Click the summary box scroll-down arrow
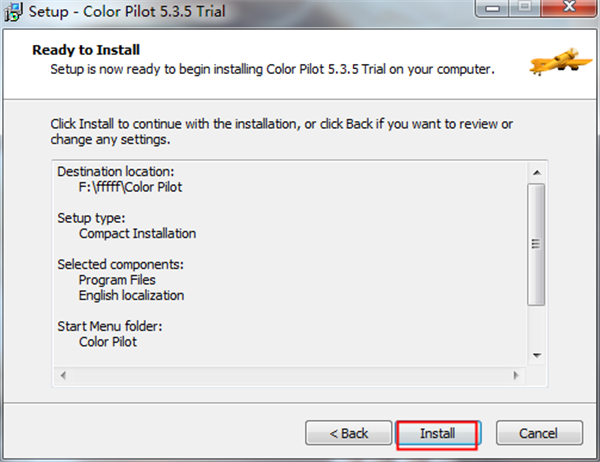 tap(537, 355)
